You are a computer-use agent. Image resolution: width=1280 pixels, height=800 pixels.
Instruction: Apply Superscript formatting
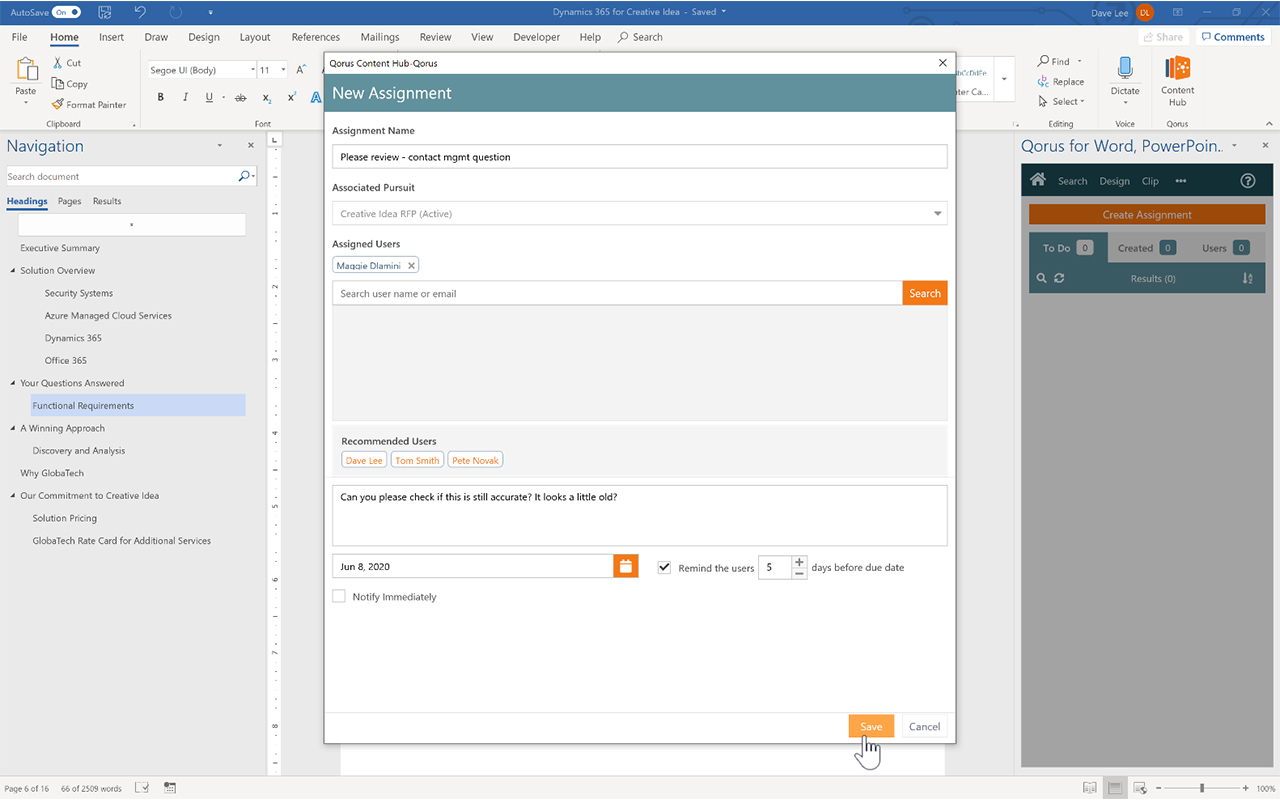(291, 97)
